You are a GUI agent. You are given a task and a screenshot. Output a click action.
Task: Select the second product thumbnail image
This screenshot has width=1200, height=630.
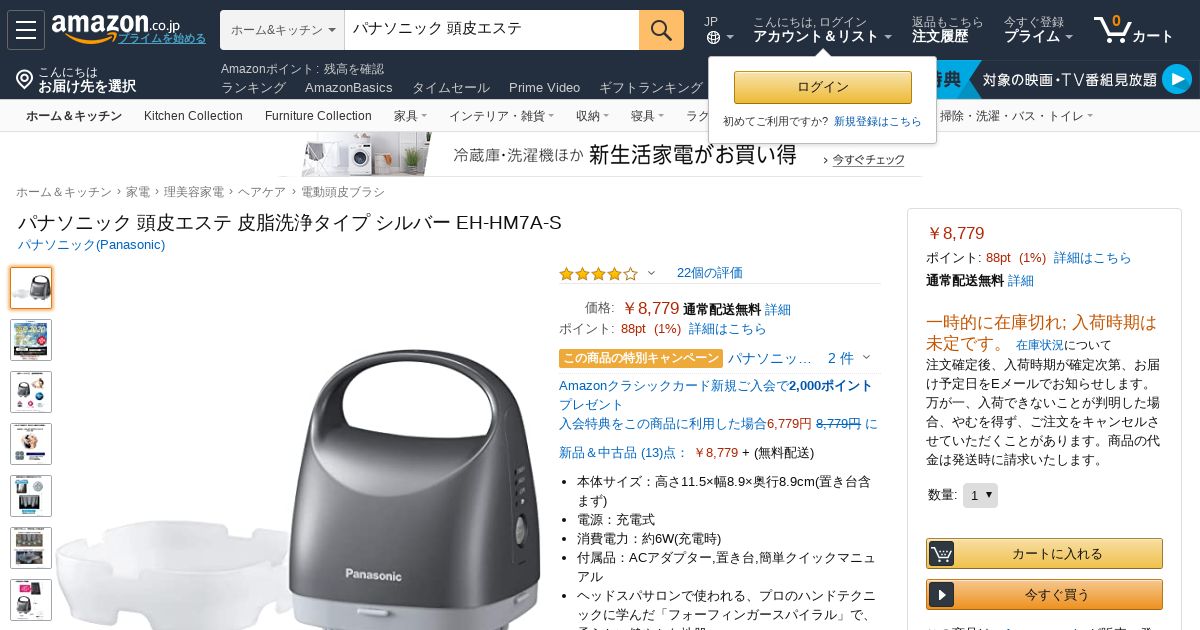31,340
